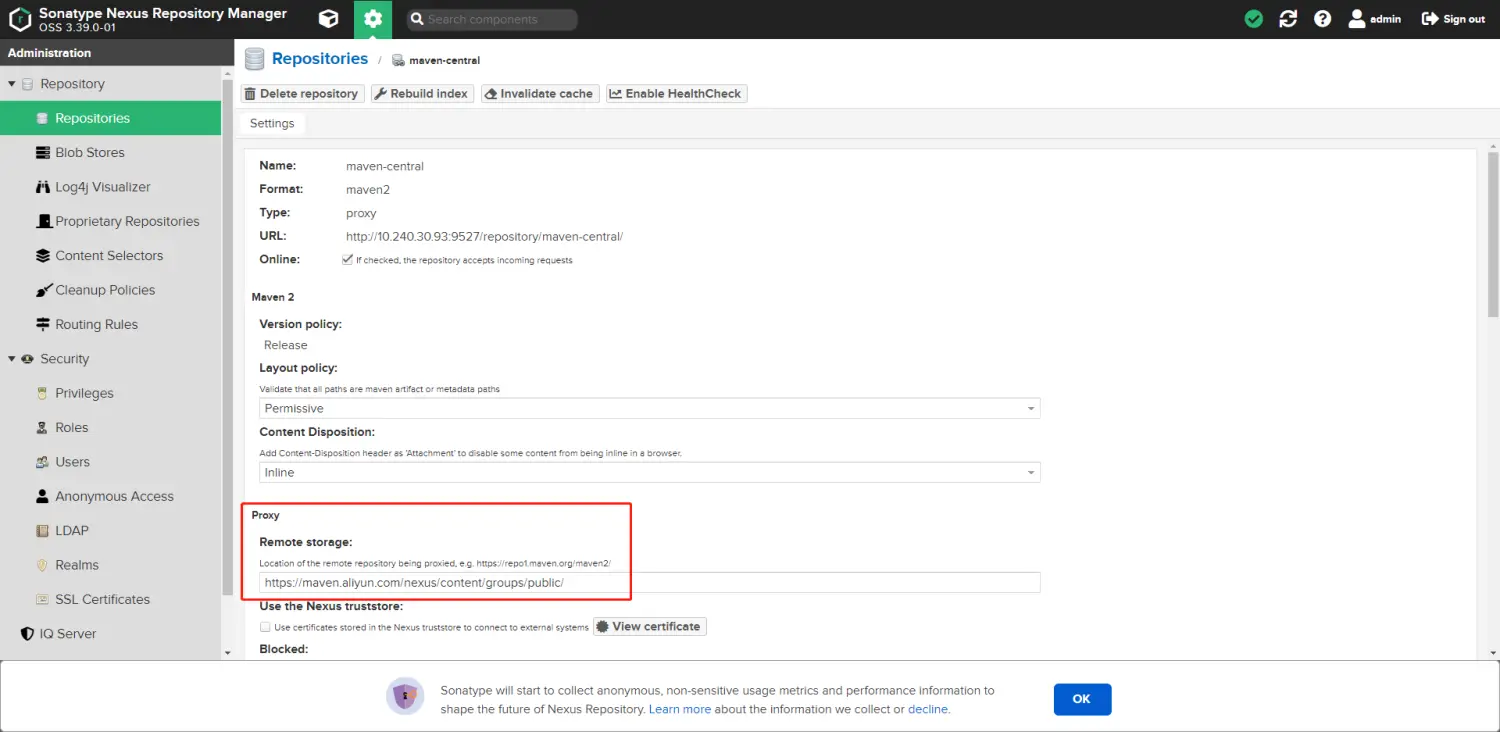Click the Administration gear icon

(373, 19)
